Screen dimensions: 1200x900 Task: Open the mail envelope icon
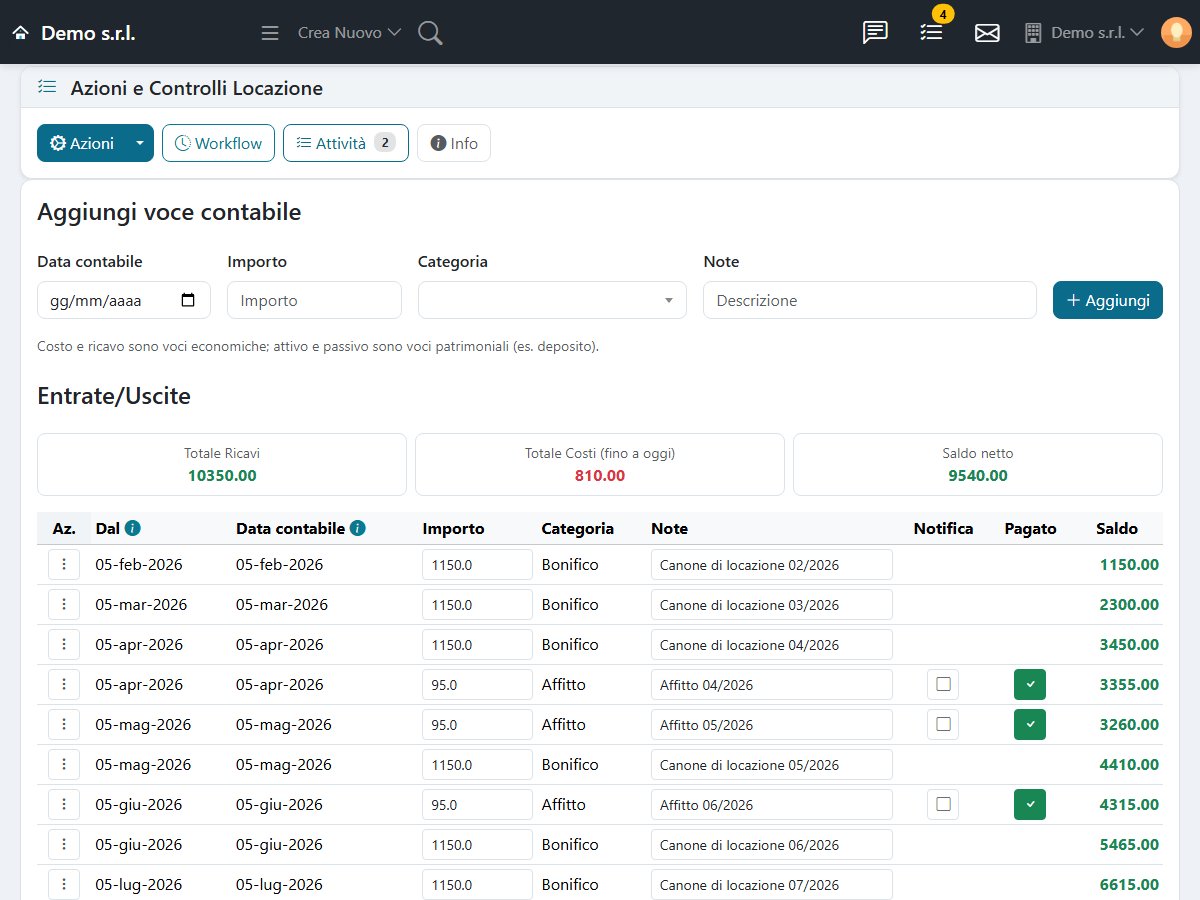coord(987,33)
